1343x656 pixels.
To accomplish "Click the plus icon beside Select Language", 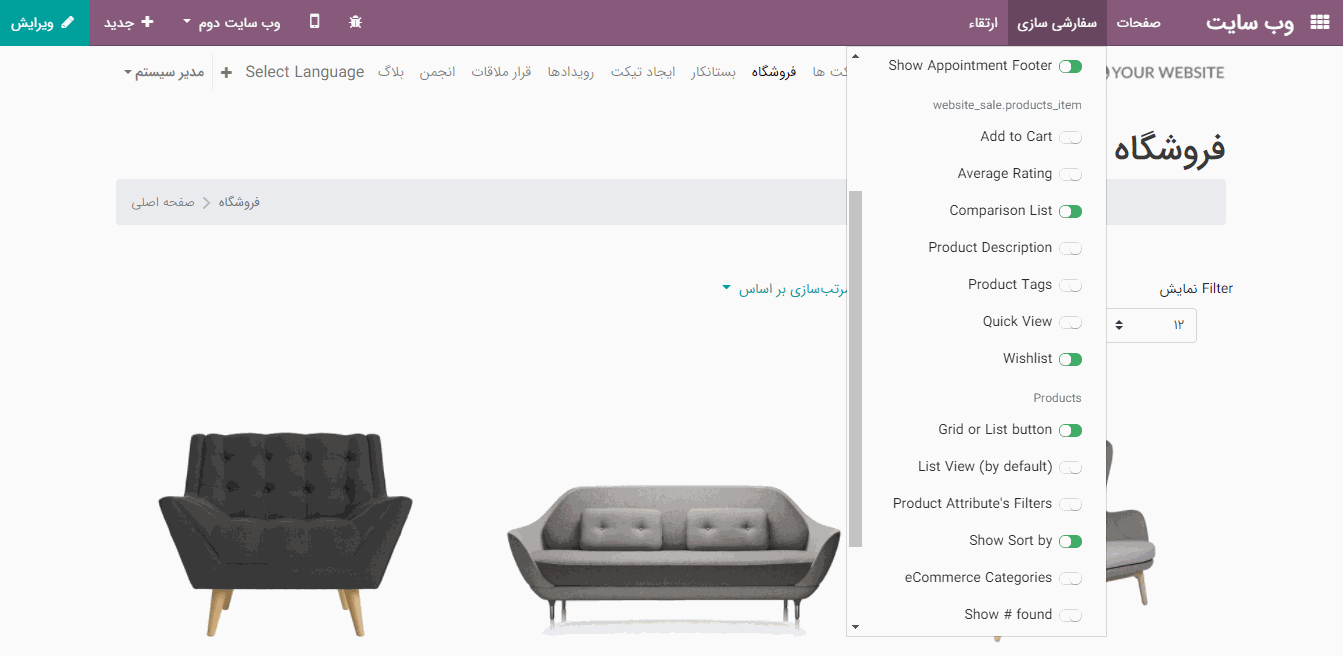I will pos(226,72).
